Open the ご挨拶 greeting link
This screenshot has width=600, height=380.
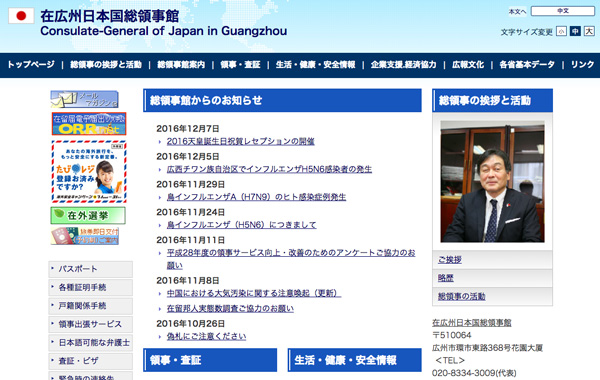pos(450,260)
